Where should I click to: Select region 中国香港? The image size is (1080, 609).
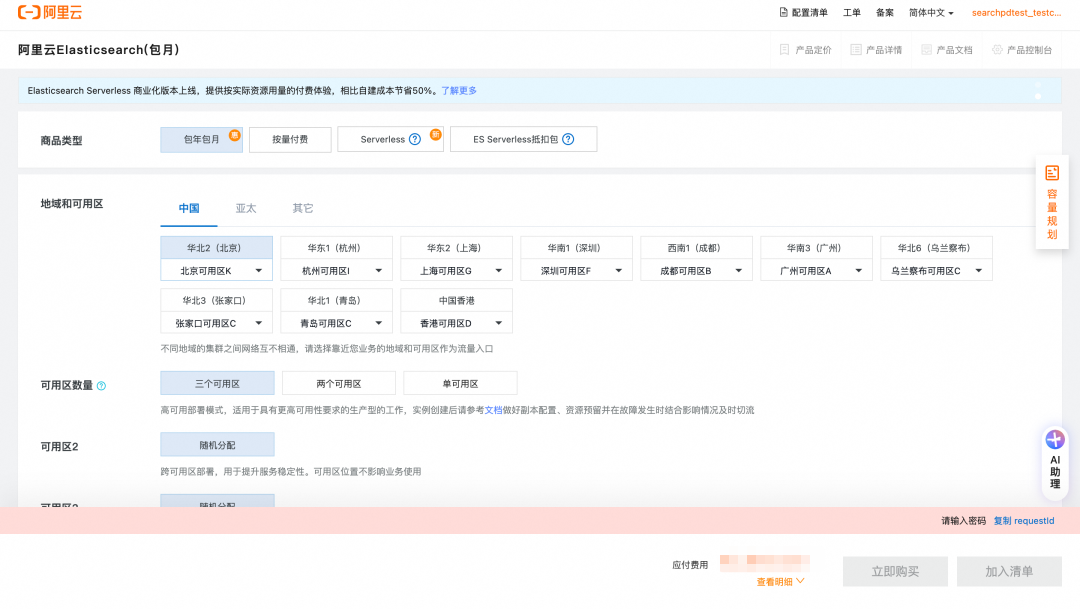[x=456, y=300]
